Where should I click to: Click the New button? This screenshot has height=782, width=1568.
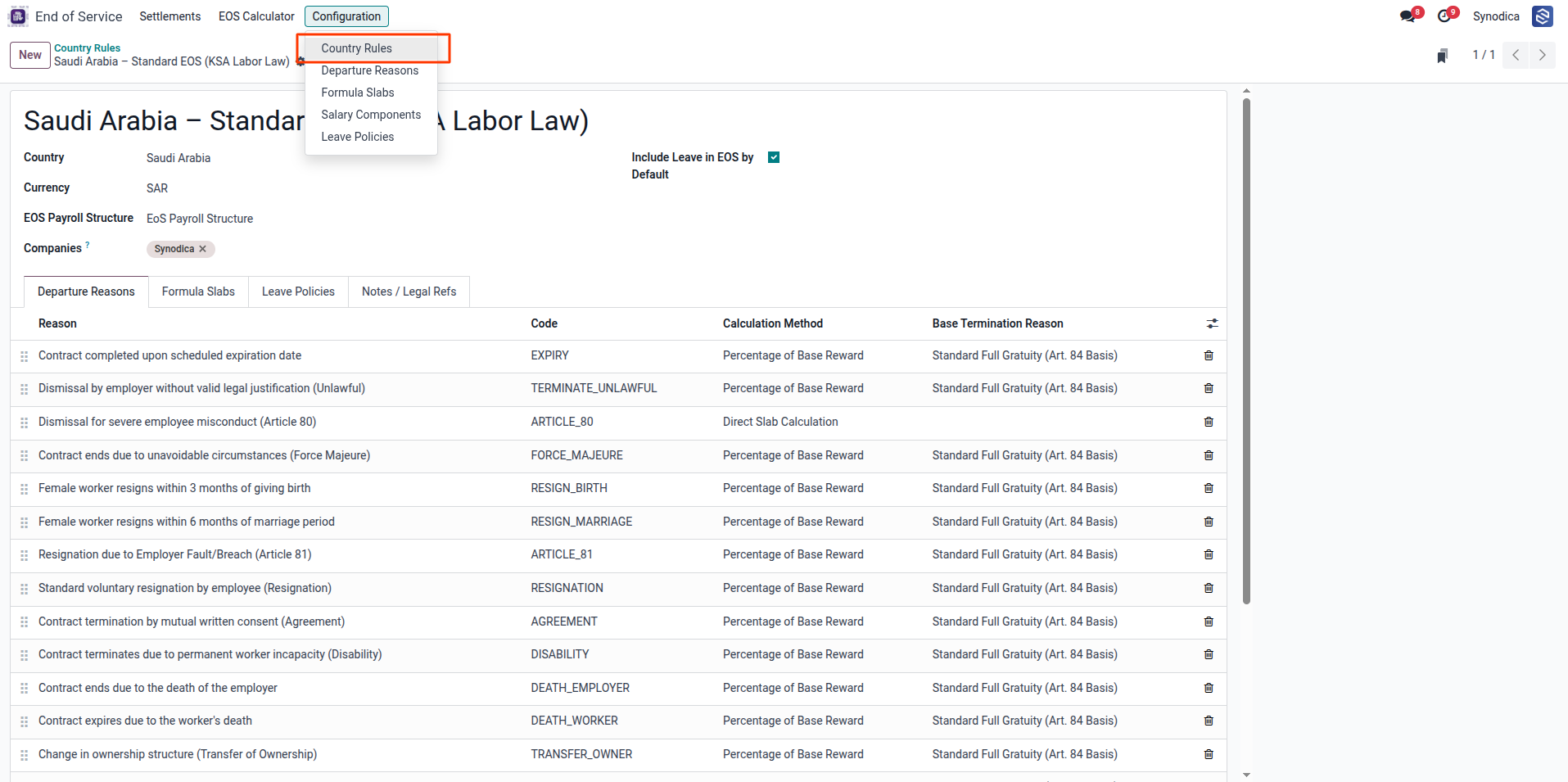[x=30, y=55]
